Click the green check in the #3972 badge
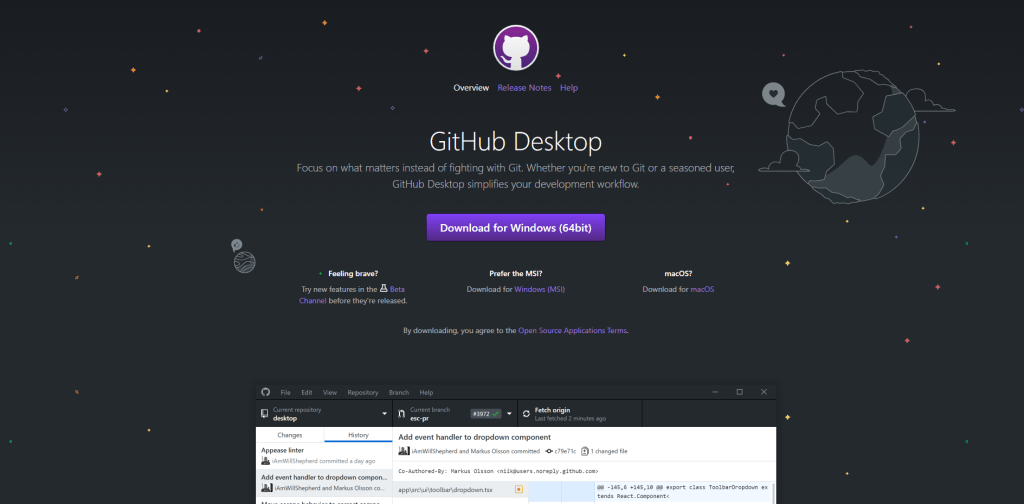 [496, 414]
